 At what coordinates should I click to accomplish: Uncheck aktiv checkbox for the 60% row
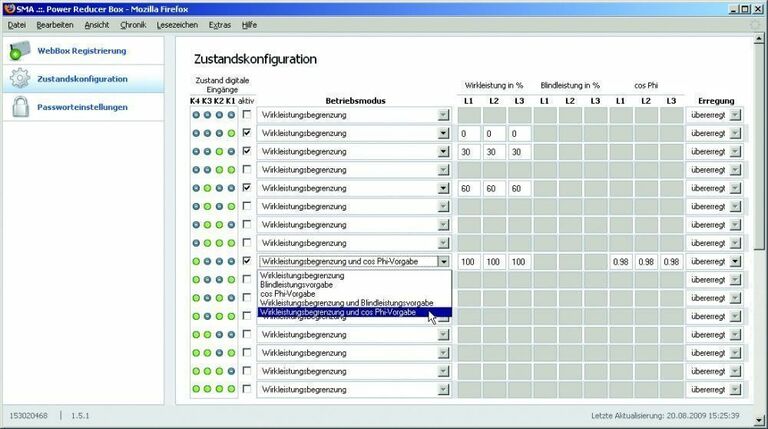[x=246, y=188]
